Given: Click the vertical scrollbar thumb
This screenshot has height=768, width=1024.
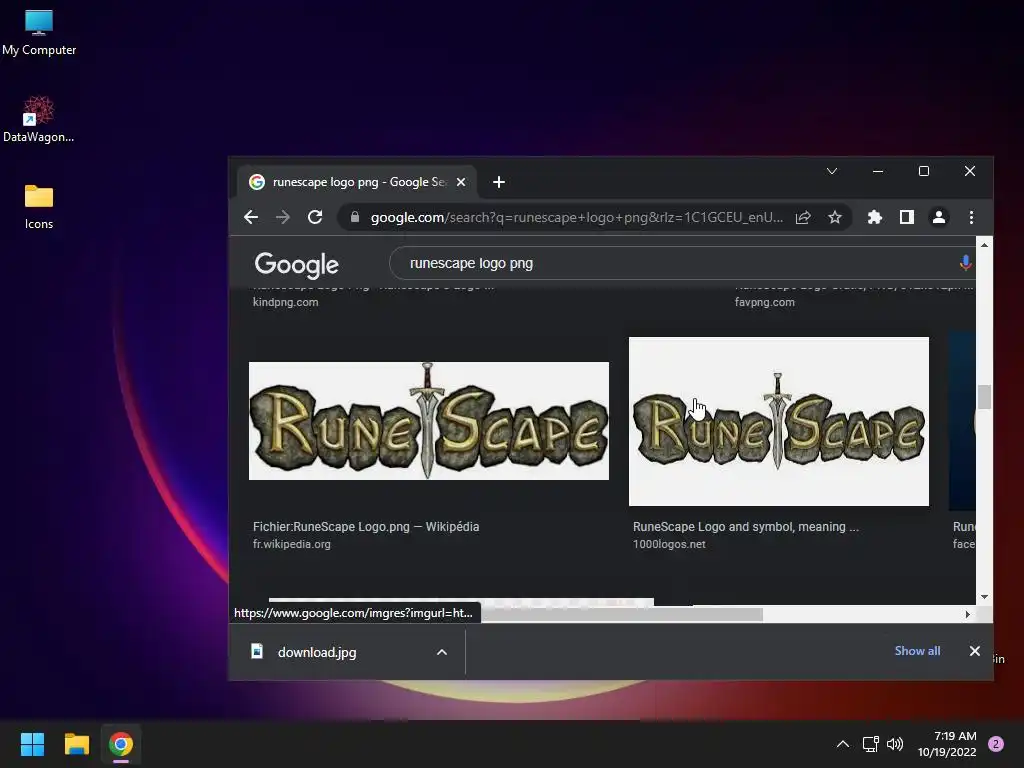Looking at the screenshot, I should (x=984, y=397).
